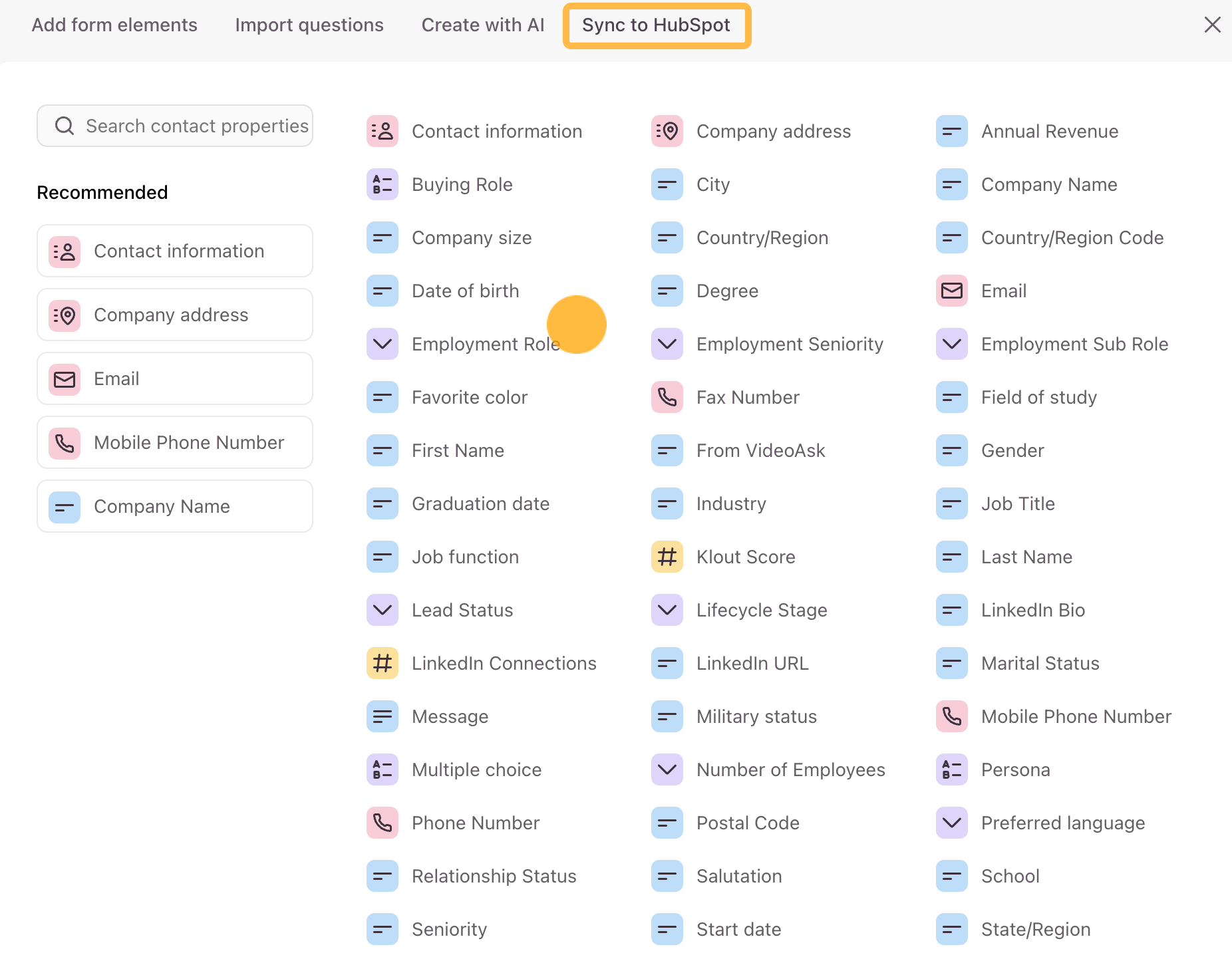
Task: Select the Salutation property
Action: 717,876
